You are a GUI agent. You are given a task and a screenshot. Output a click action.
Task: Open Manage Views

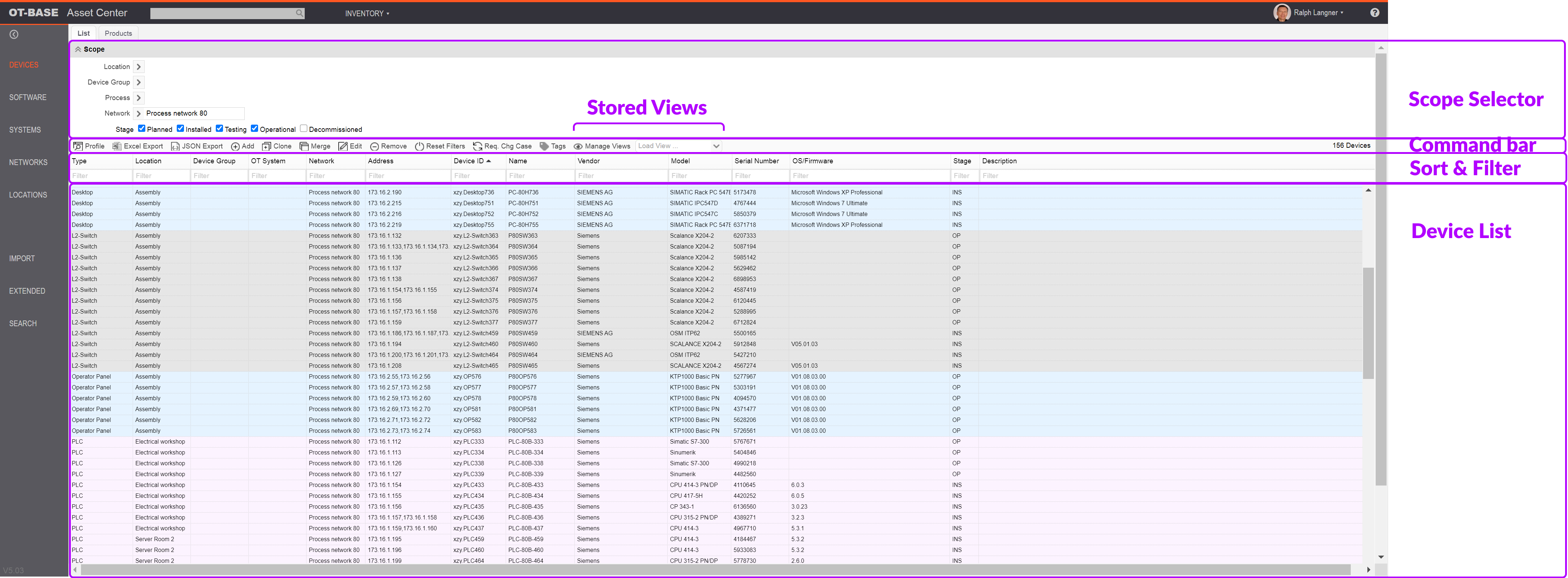602,146
